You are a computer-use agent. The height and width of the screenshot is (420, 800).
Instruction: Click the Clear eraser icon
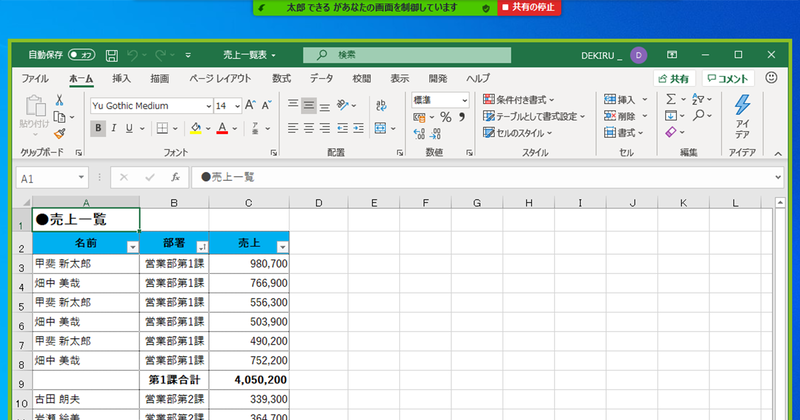point(671,133)
